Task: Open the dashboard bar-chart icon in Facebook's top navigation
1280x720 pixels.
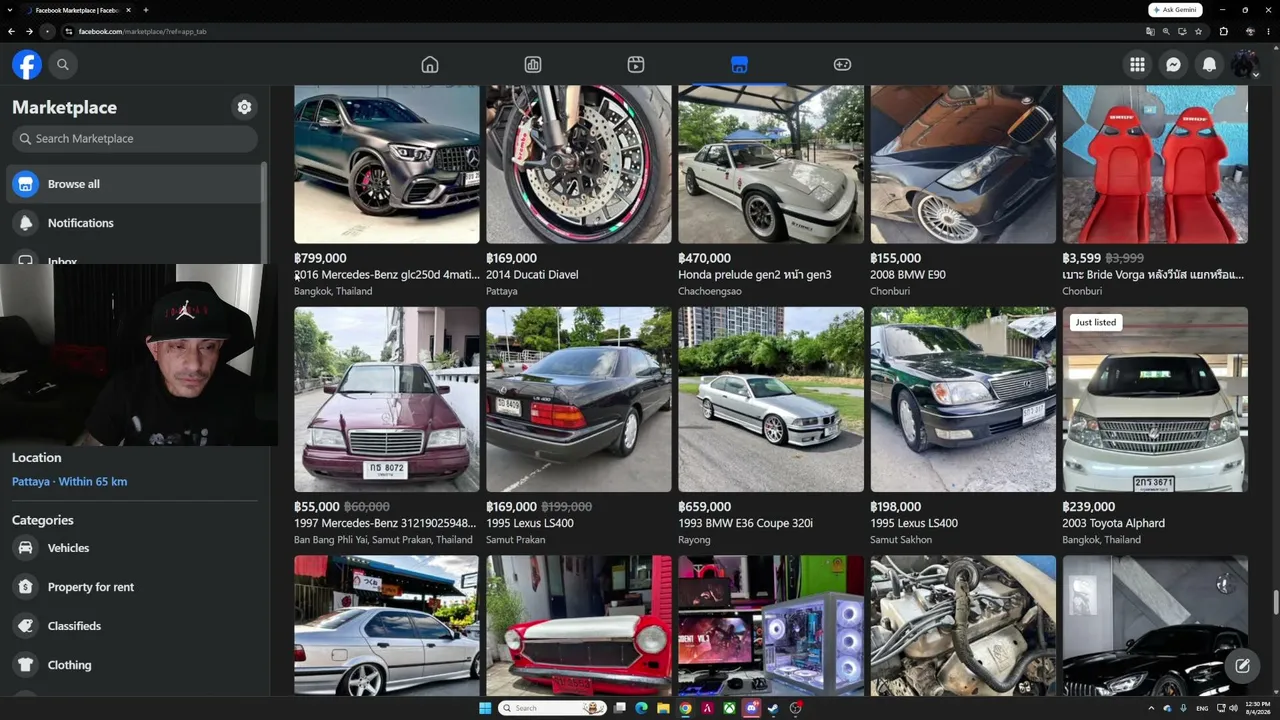Action: pos(533,65)
